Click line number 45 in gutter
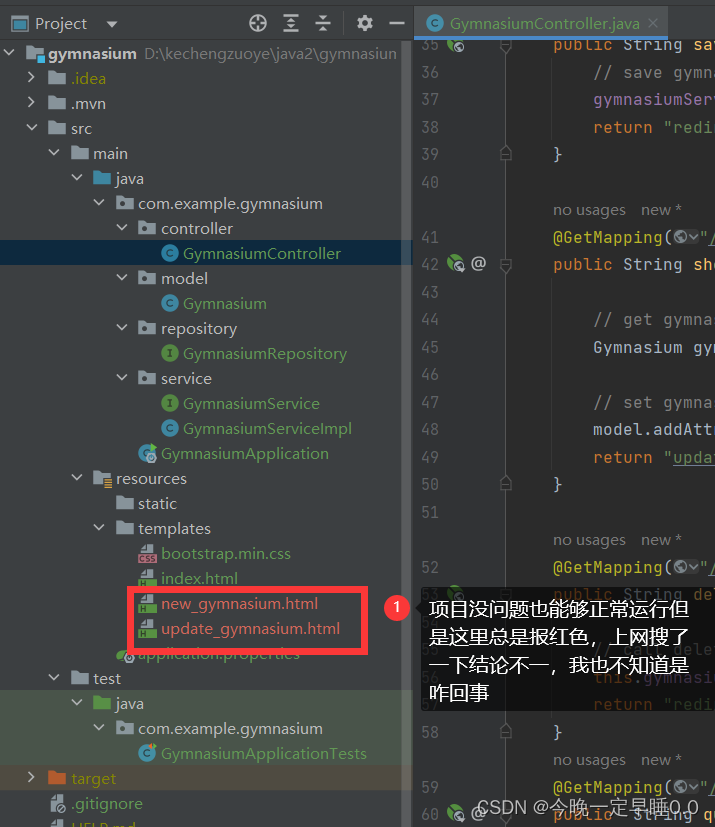The image size is (715, 827). pyautogui.click(x=430, y=347)
